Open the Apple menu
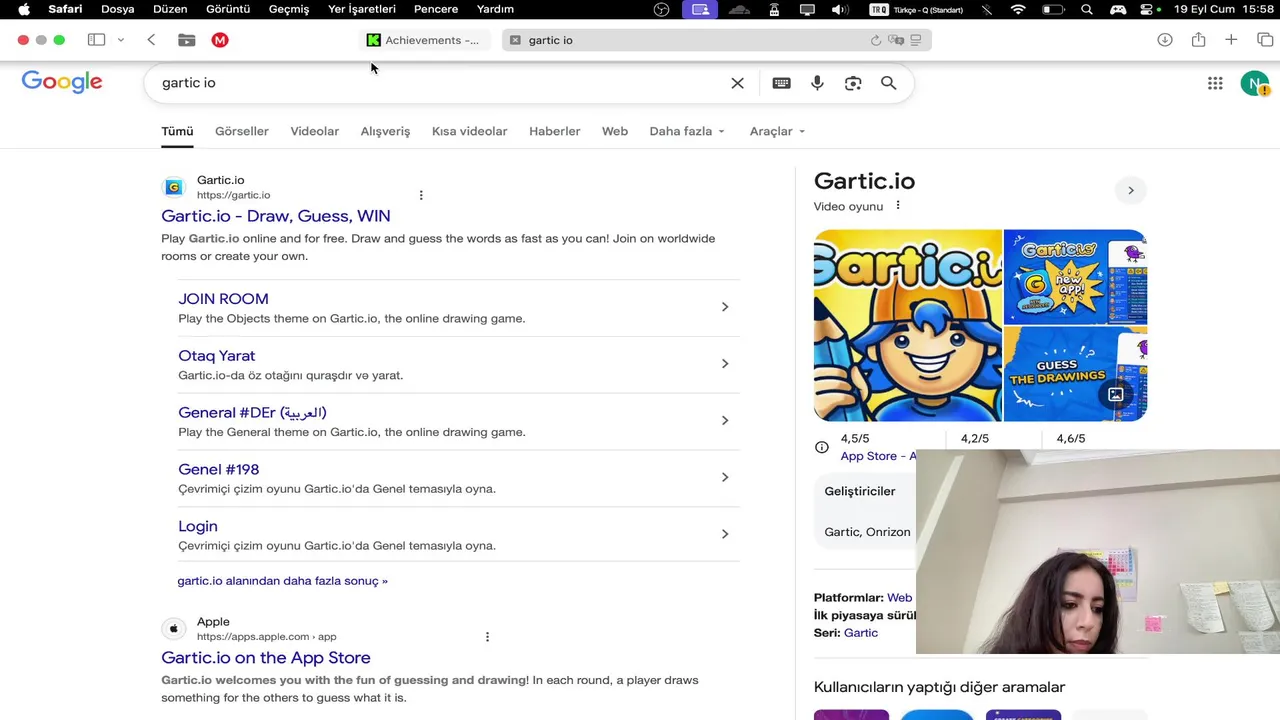 pyautogui.click(x=24, y=9)
